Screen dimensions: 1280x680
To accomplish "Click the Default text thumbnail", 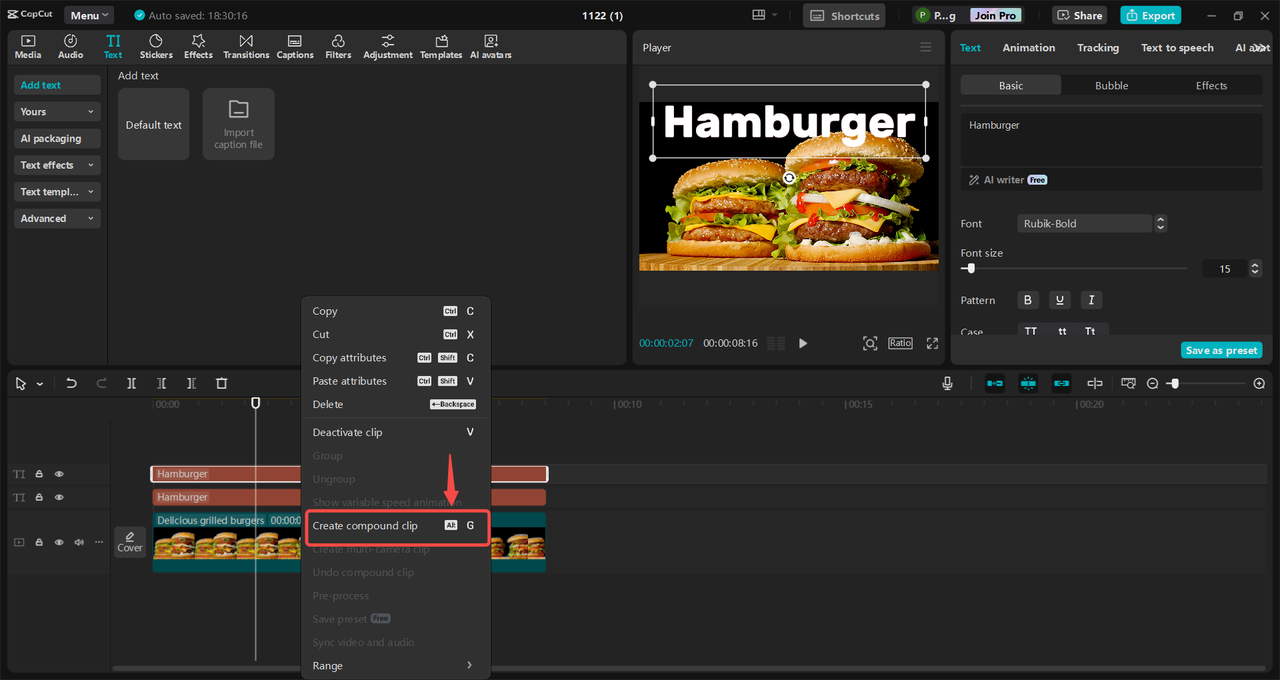I will pyautogui.click(x=153, y=124).
